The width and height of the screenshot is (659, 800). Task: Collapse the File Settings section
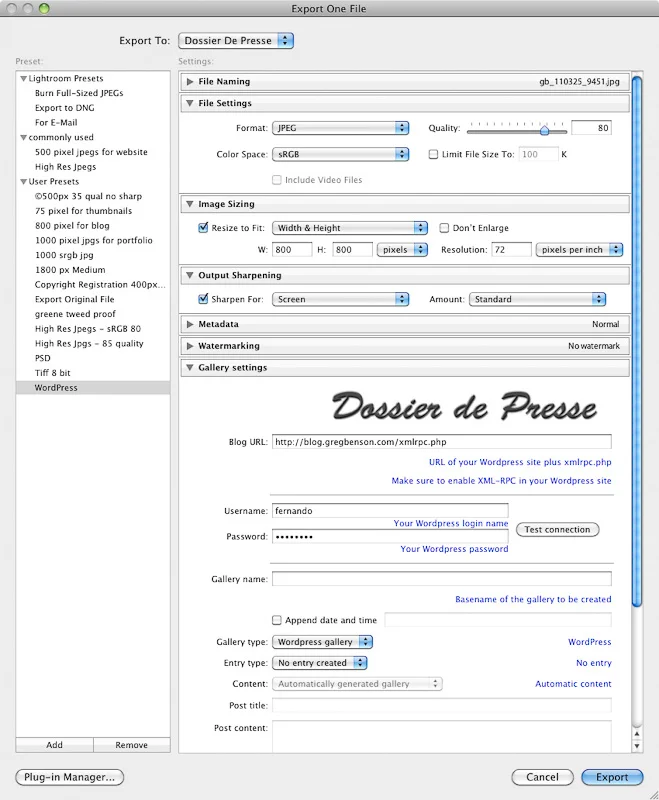(x=190, y=103)
